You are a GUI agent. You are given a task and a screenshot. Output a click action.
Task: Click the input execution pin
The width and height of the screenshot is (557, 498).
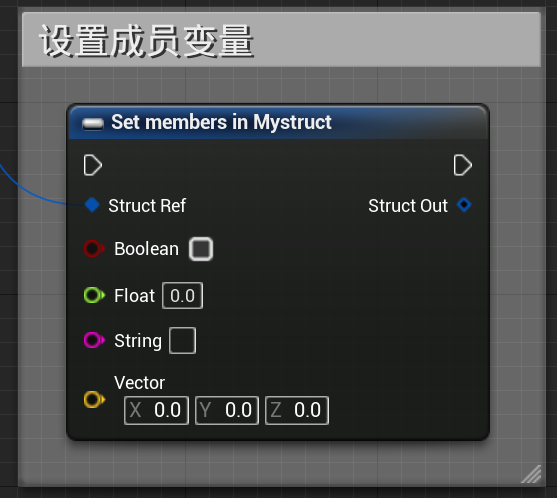click(x=93, y=165)
